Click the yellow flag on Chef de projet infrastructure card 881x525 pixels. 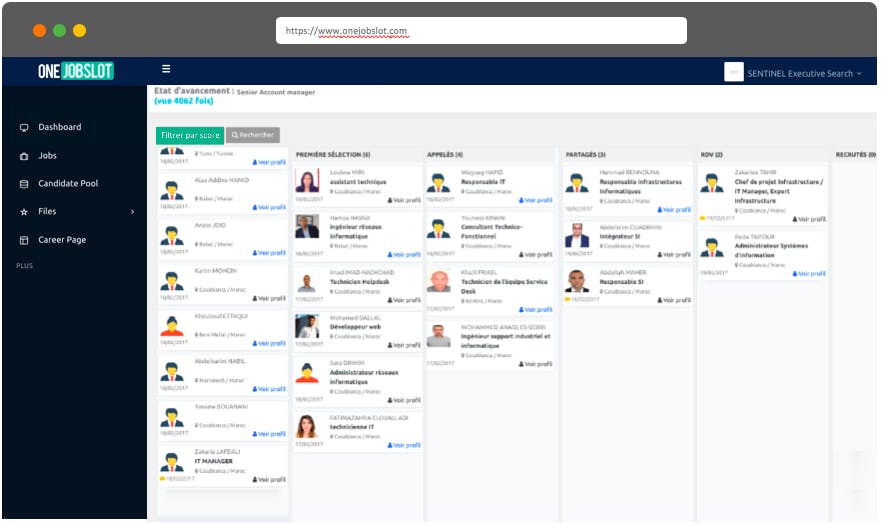coord(702,219)
